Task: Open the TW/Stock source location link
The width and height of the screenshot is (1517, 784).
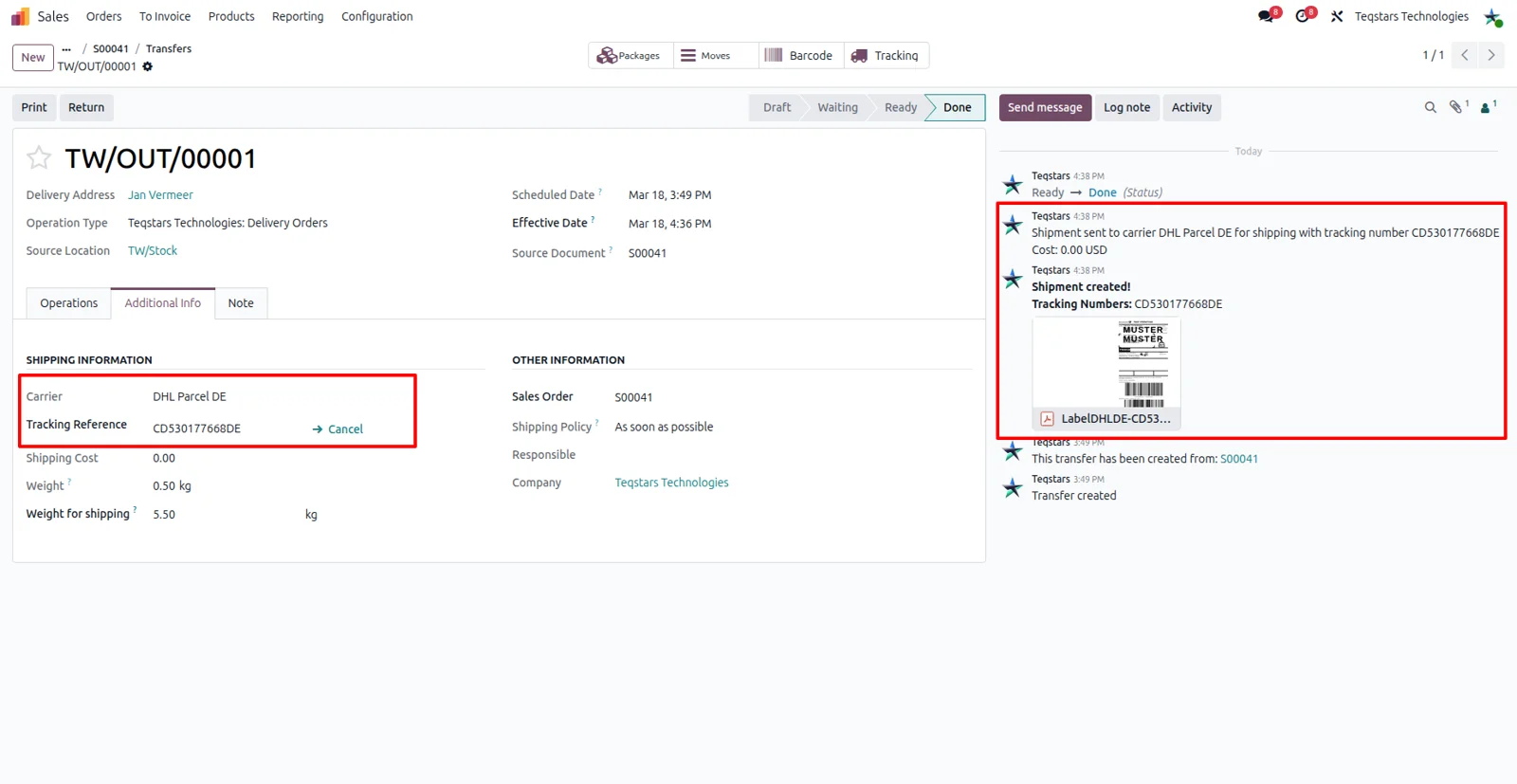Action: (153, 251)
